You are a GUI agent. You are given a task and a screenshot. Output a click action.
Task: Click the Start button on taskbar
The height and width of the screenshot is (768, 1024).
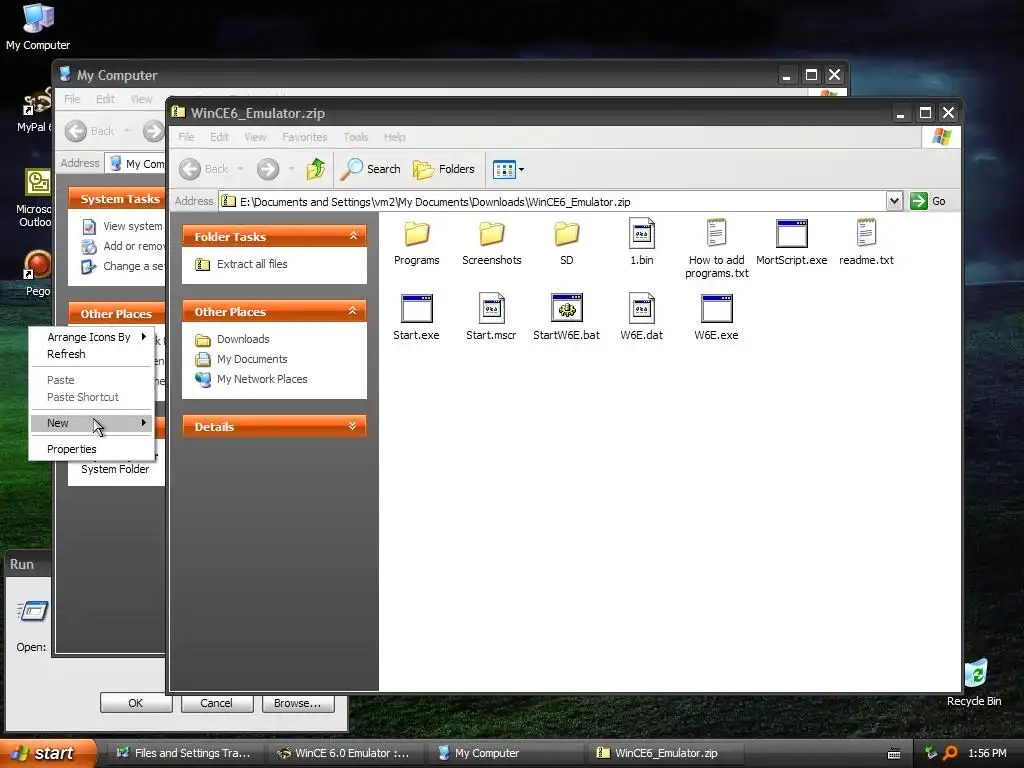click(x=48, y=753)
